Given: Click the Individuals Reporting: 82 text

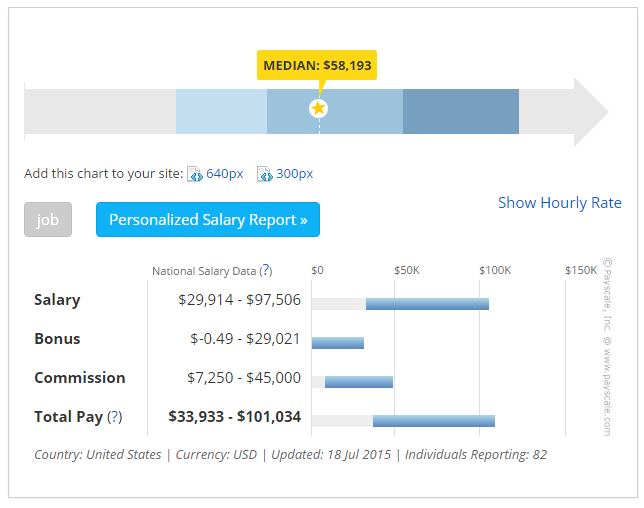Looking at the screenshot, I should 476,455.
